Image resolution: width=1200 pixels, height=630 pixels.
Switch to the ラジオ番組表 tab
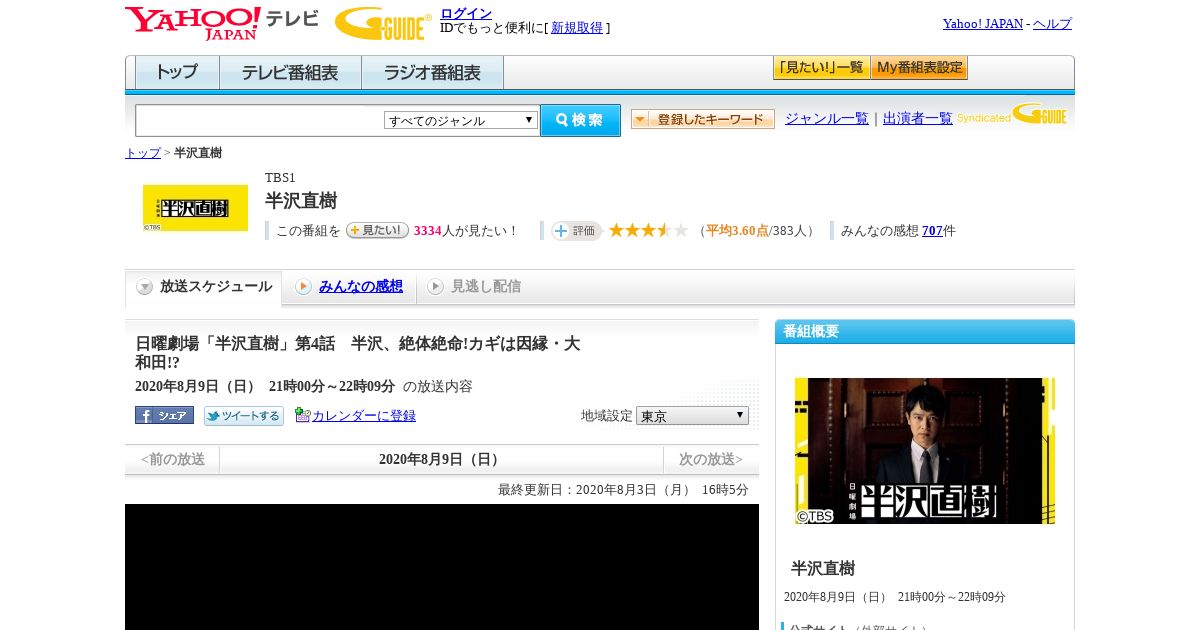pyautogui.click(x=432, y=73)
